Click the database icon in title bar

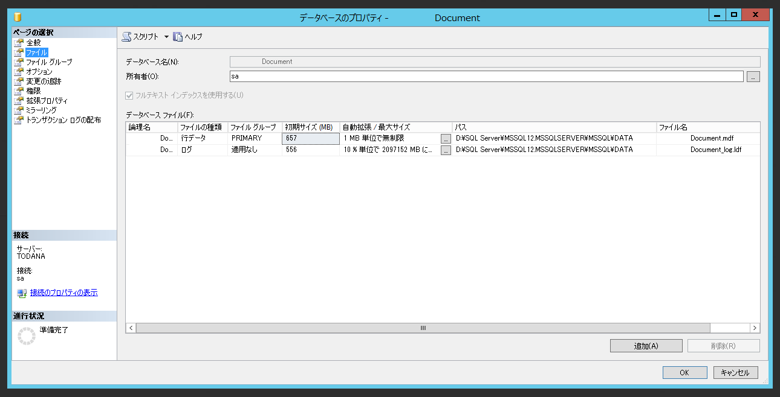[18, 17]
